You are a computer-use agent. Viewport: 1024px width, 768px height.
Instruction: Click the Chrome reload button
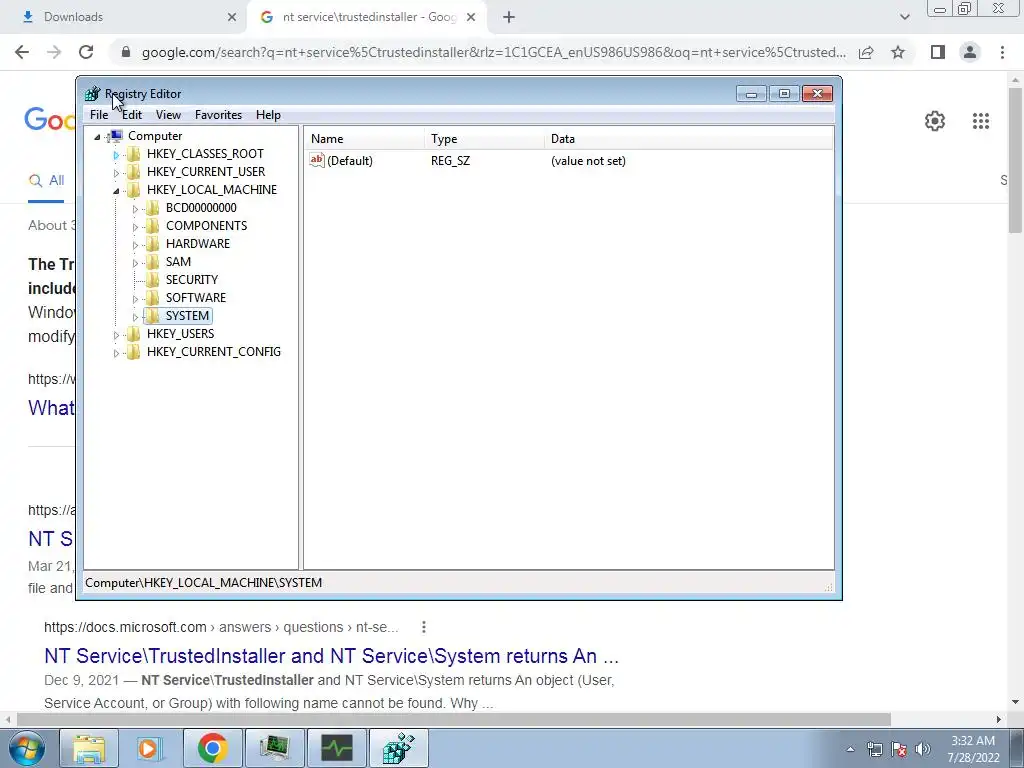point(86,52)
